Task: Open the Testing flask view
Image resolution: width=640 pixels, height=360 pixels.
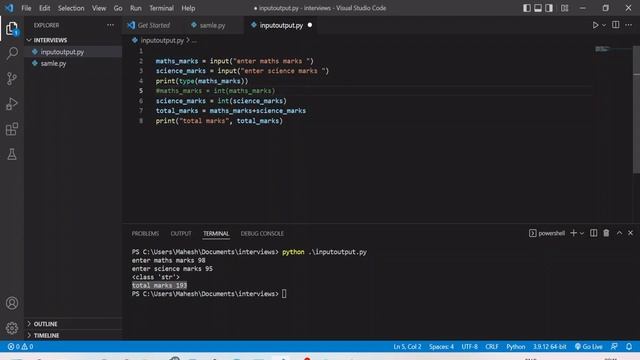Action: click(x=12, y=154)
